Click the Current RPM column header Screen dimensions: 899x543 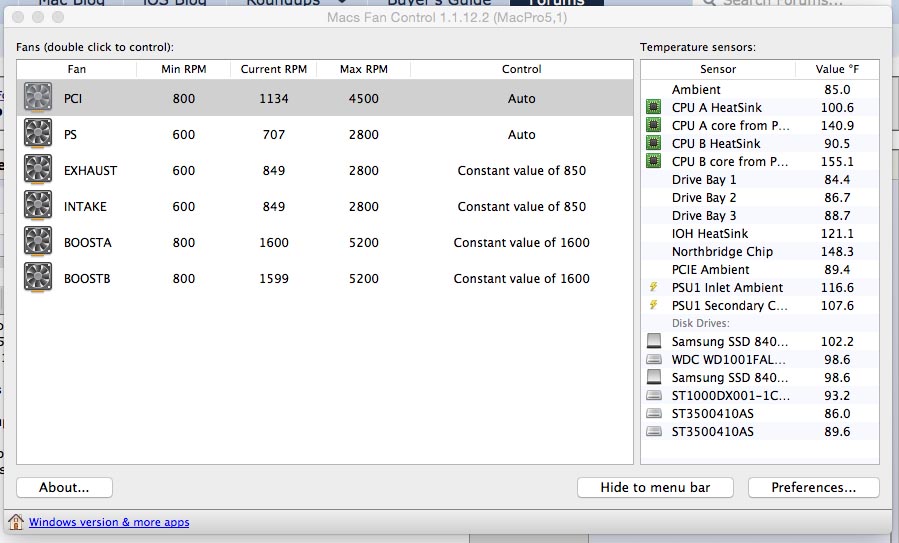(273, 69)
